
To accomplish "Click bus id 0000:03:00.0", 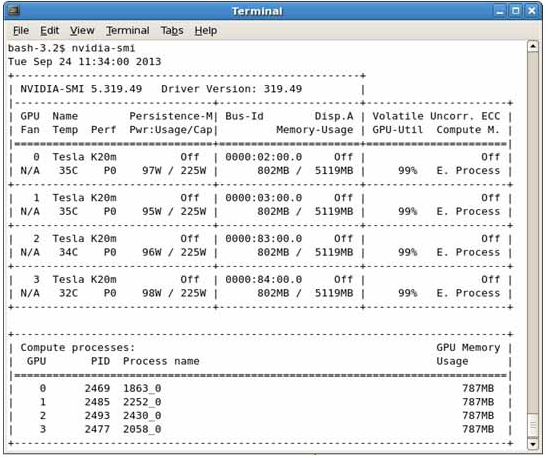I will tap(264, 198).
